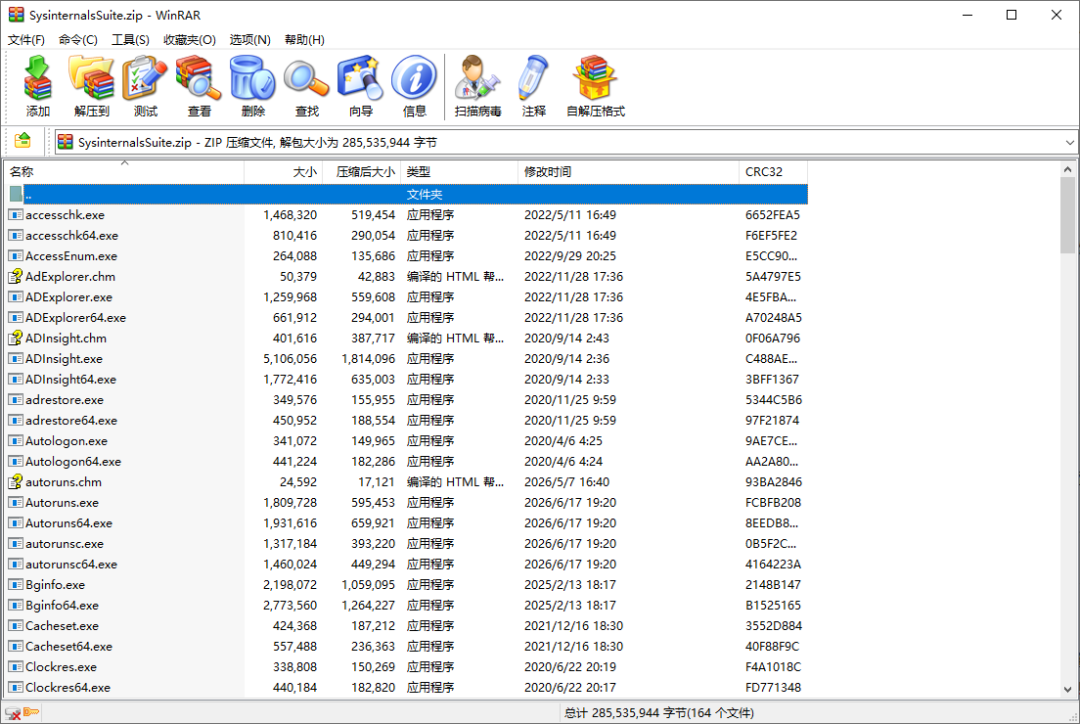Image resolution: width=1080 pixels, height=724 pixels.
Task: Select the adrestore64.exe file name
Action: (72, 421)
